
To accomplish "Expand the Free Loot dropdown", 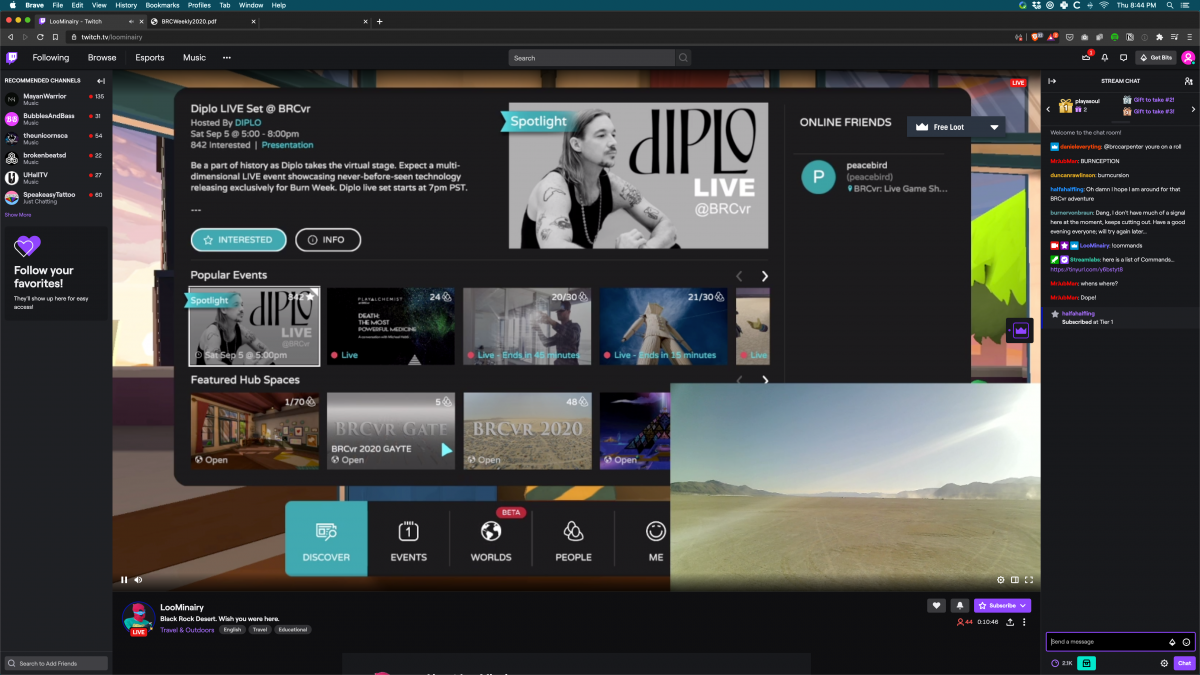I will [x=994, y=127].
